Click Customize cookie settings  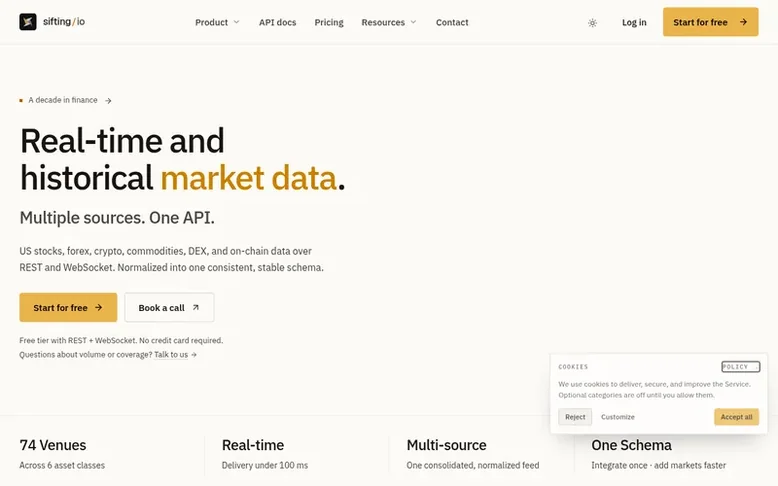click(x=618, y=417)
